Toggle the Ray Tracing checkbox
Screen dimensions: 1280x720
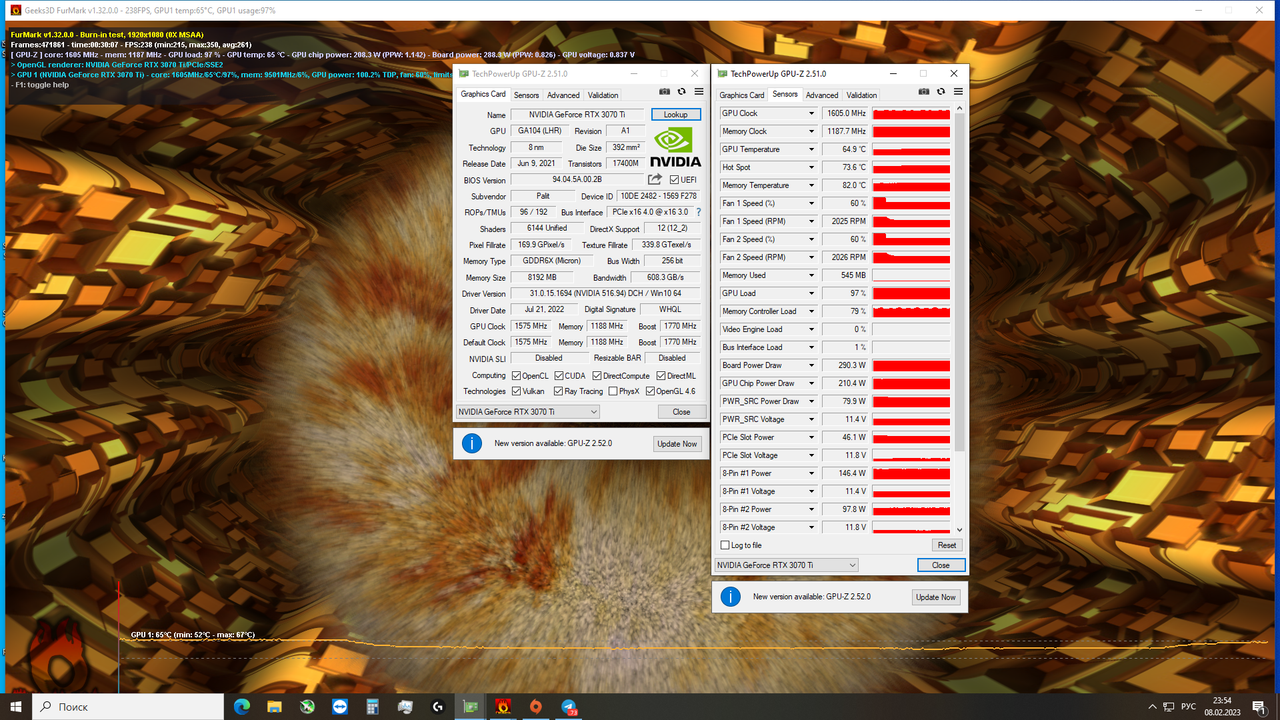tap(556, 391)
